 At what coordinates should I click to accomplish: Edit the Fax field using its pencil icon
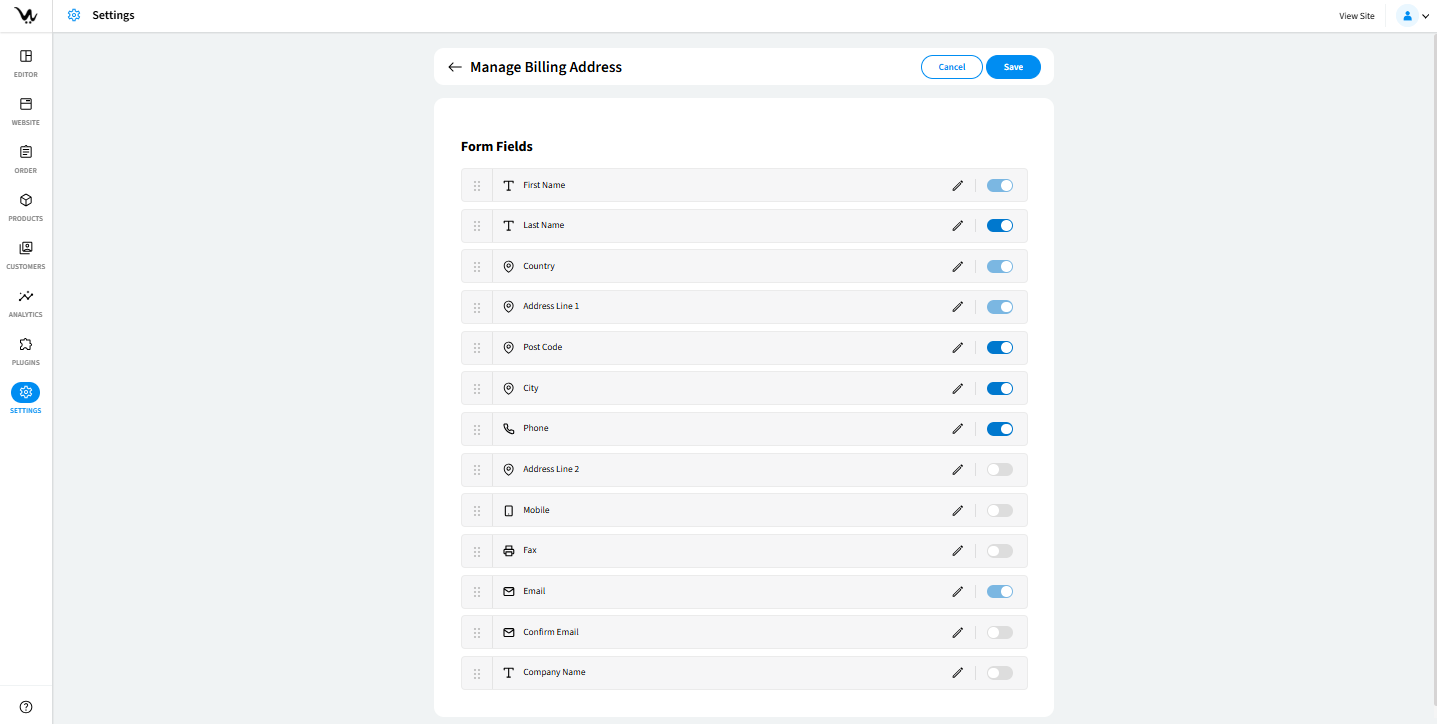[957, 551]
